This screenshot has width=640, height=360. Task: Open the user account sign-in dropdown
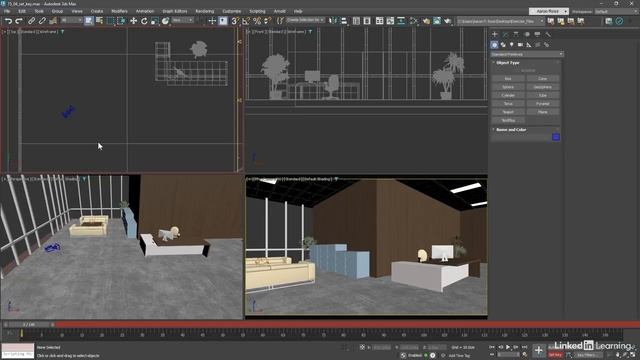[549, 11]
